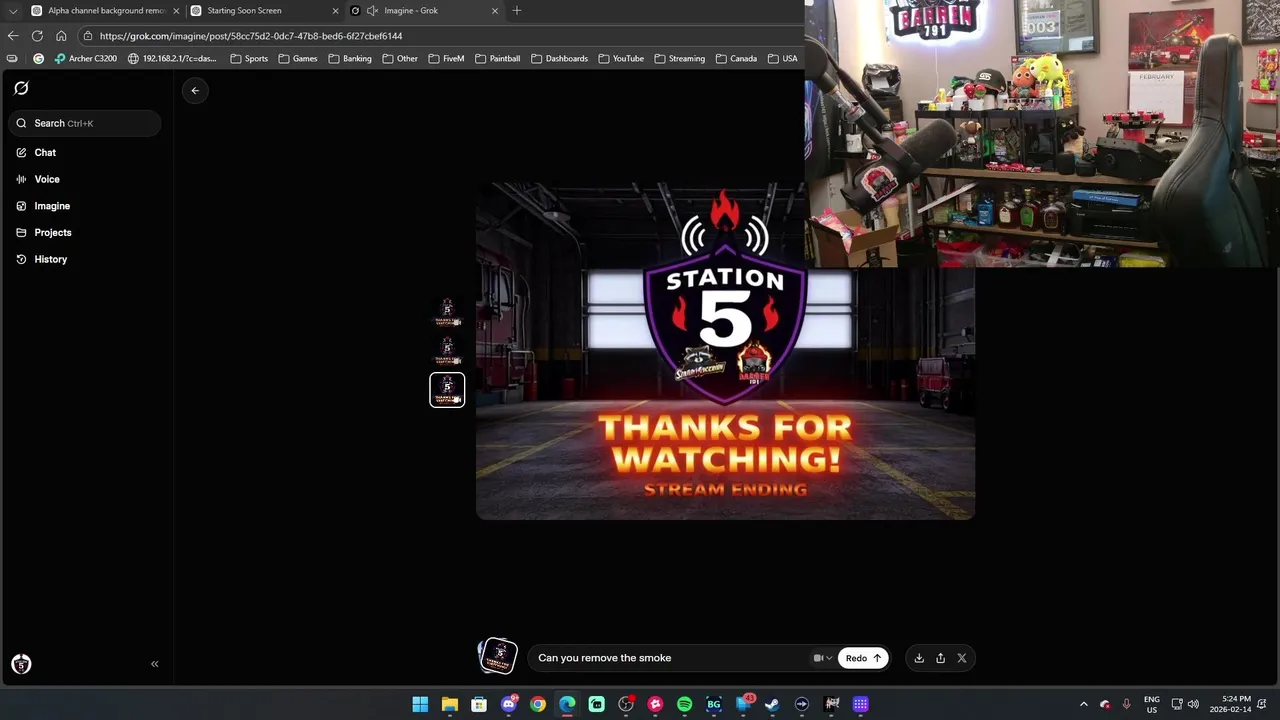Close the Starting Soon Screen tab
Image resolution: width=1280 pixels, height=720 pixels.
pos(336,10)
